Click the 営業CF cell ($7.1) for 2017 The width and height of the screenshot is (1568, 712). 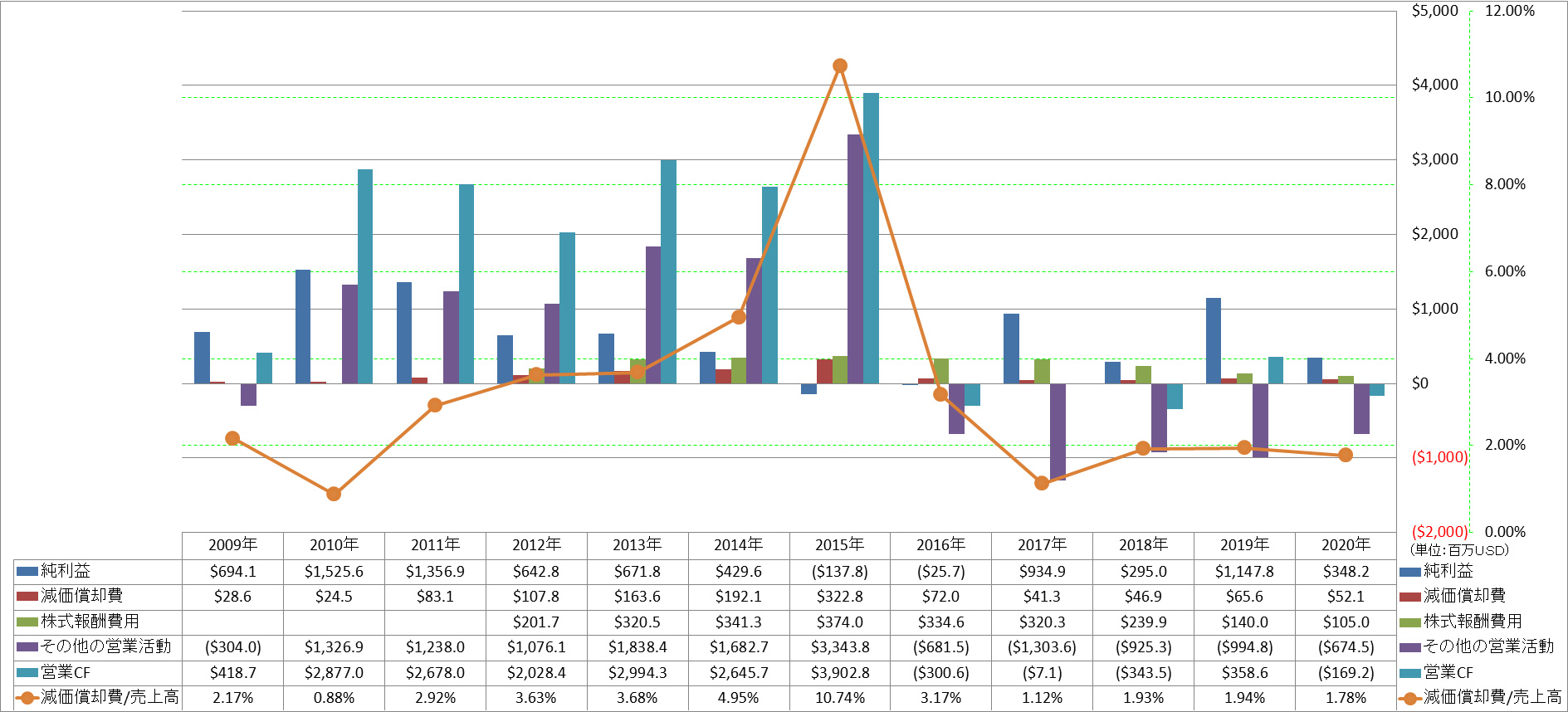click(1042, 673)
